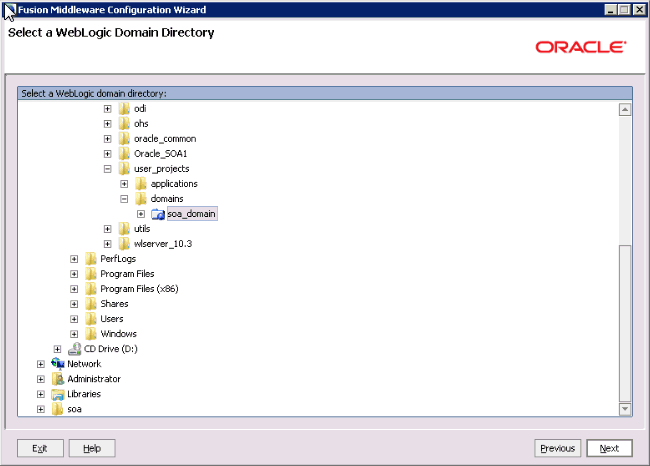Expand the bottom soa node
This screenshot has width=650, height=466.
click(x=41, y=409)
